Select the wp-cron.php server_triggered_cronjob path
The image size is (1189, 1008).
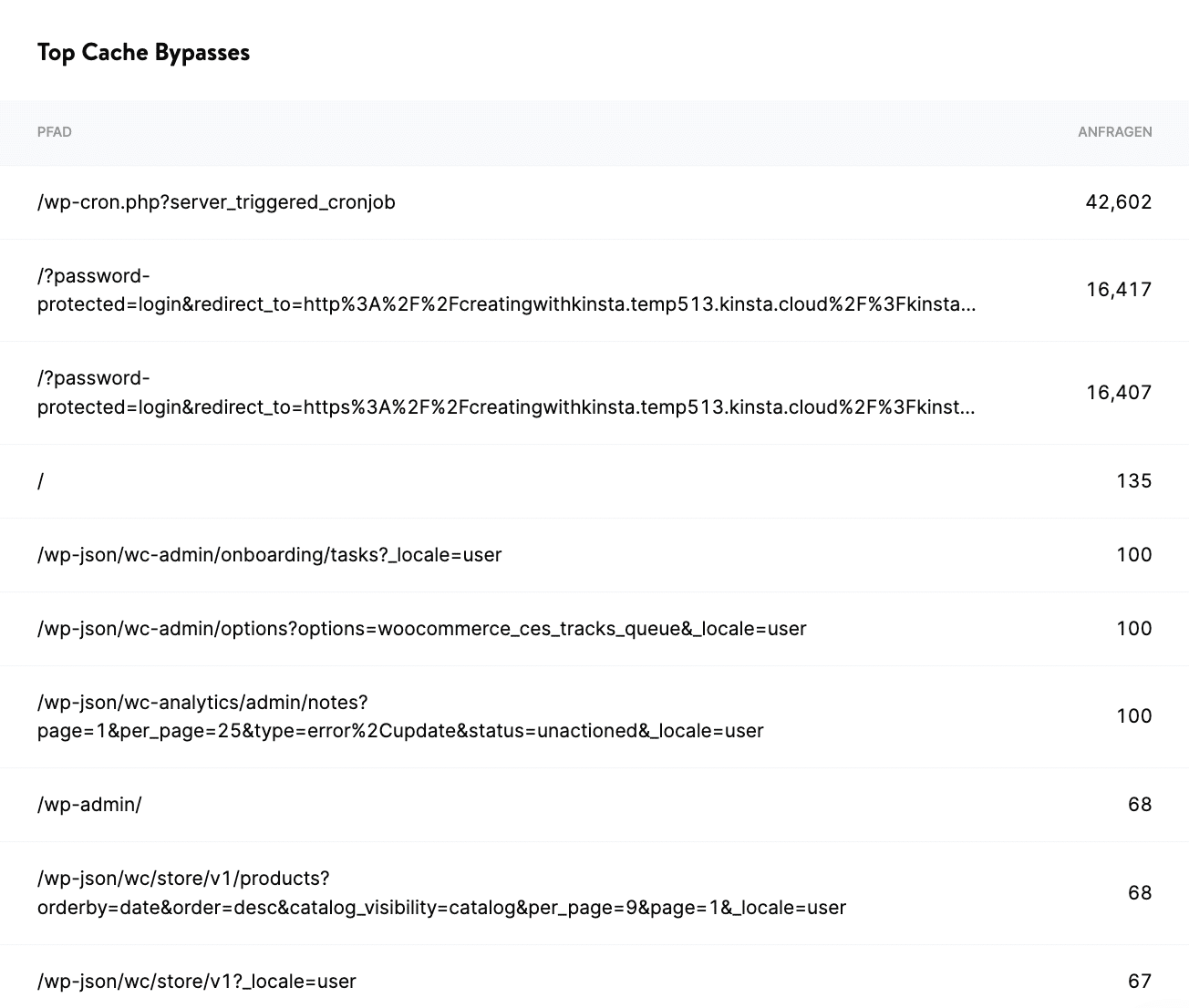click(216, 202)
